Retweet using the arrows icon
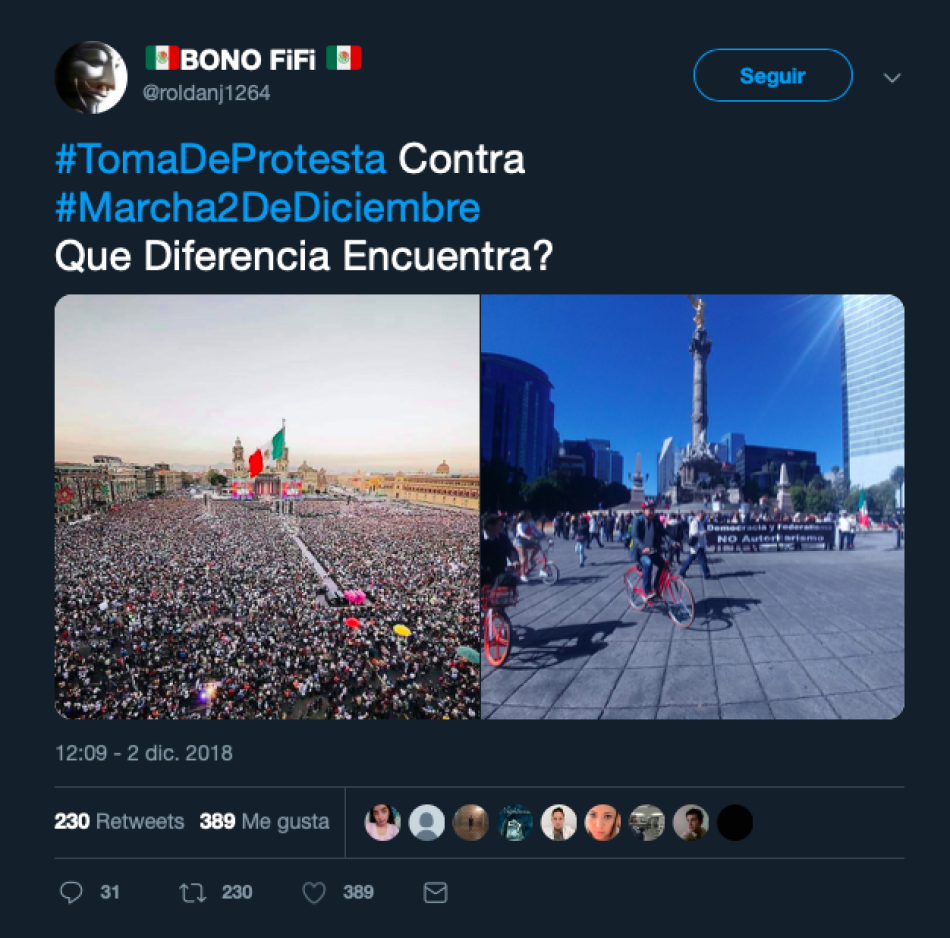Screen dimensions: 950x938 pyautogui.click(x=193, y=893)
